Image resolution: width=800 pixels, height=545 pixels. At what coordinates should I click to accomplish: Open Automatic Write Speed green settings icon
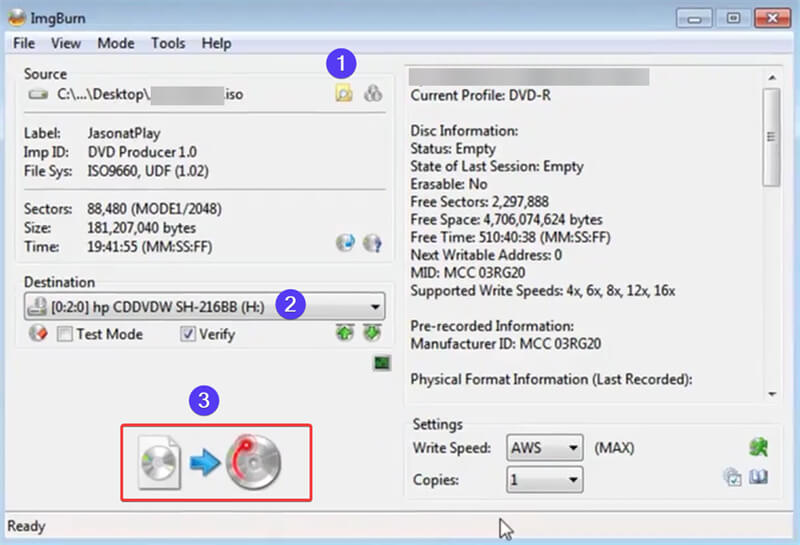[759, 447]
